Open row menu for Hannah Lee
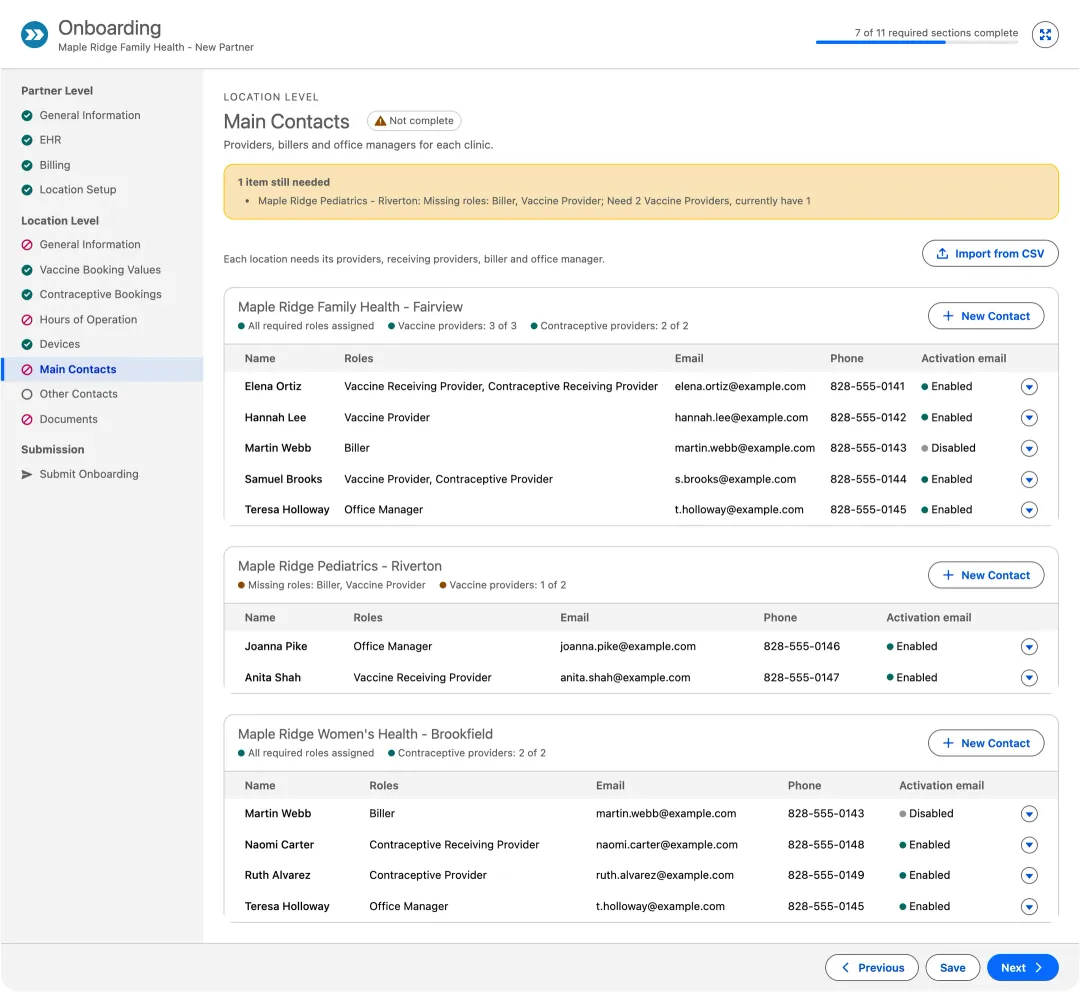 [x=1029, y=417]
